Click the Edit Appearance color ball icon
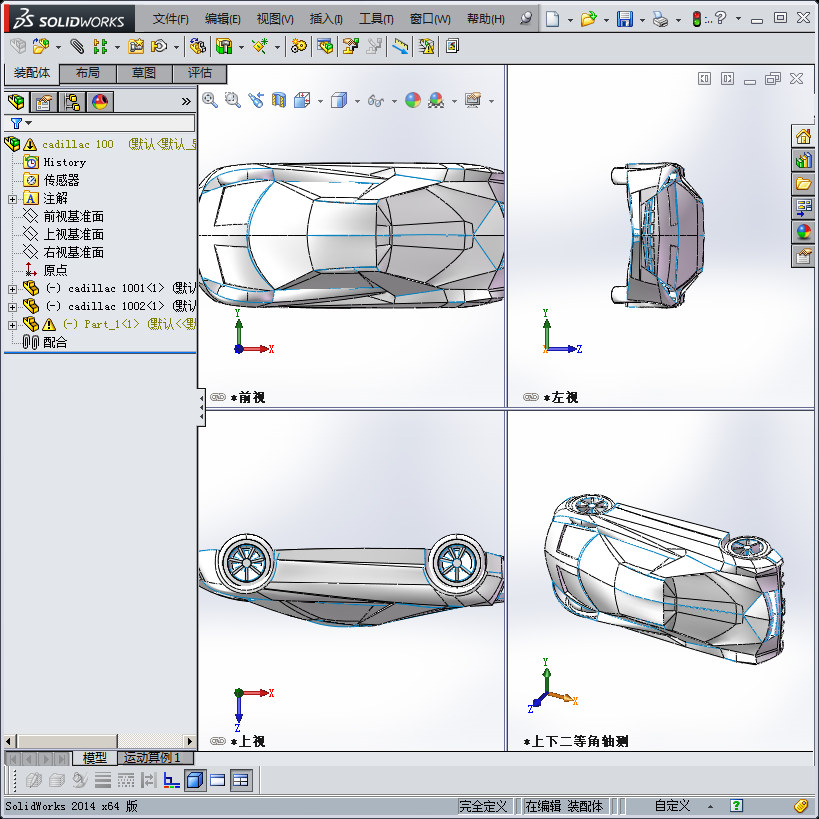819x819 pixels. [413, 100]
